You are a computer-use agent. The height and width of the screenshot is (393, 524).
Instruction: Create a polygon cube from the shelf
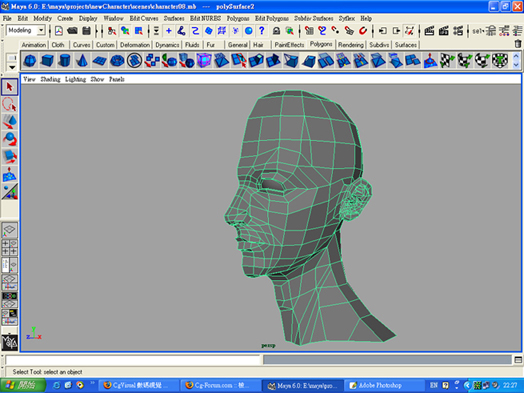point(47,61)
